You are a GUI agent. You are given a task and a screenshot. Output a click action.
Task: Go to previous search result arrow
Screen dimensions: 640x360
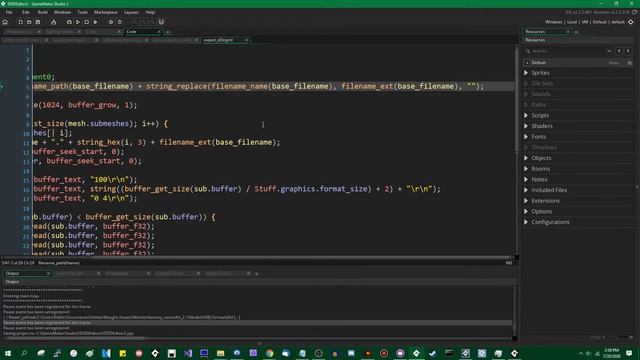619,51
